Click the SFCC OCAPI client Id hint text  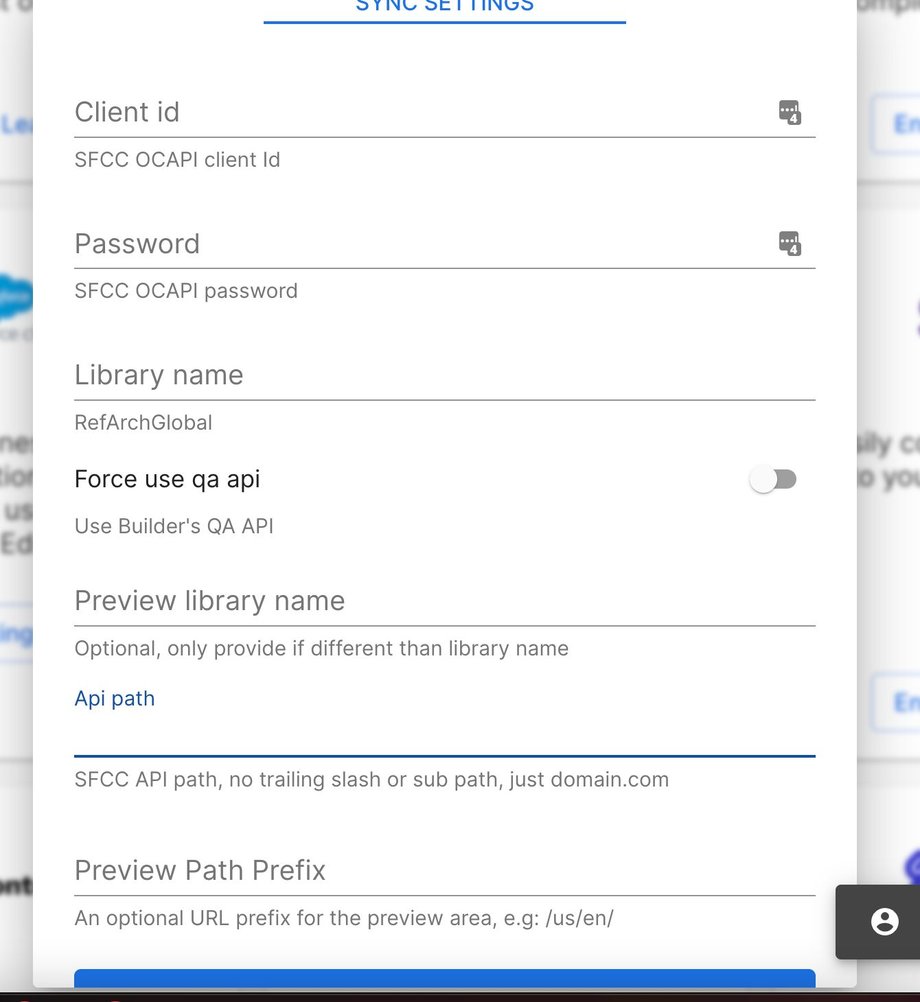[177, 160]
